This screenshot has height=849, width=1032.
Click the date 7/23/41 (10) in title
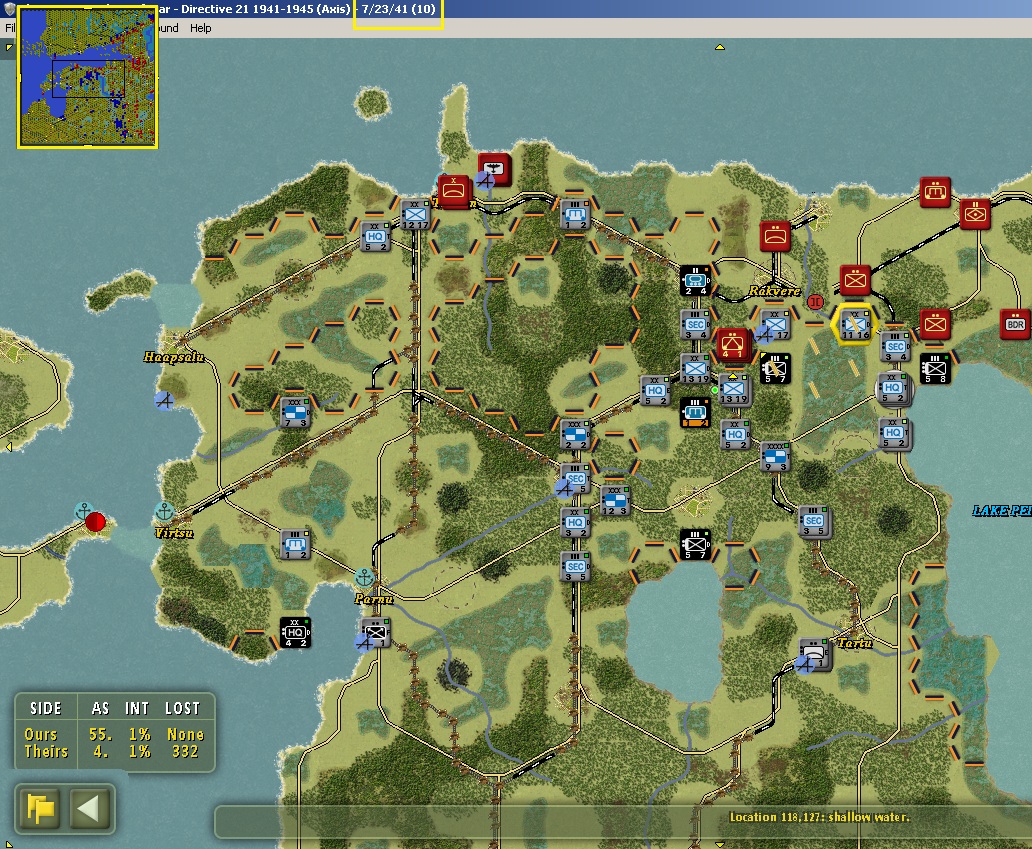(398, 9)
